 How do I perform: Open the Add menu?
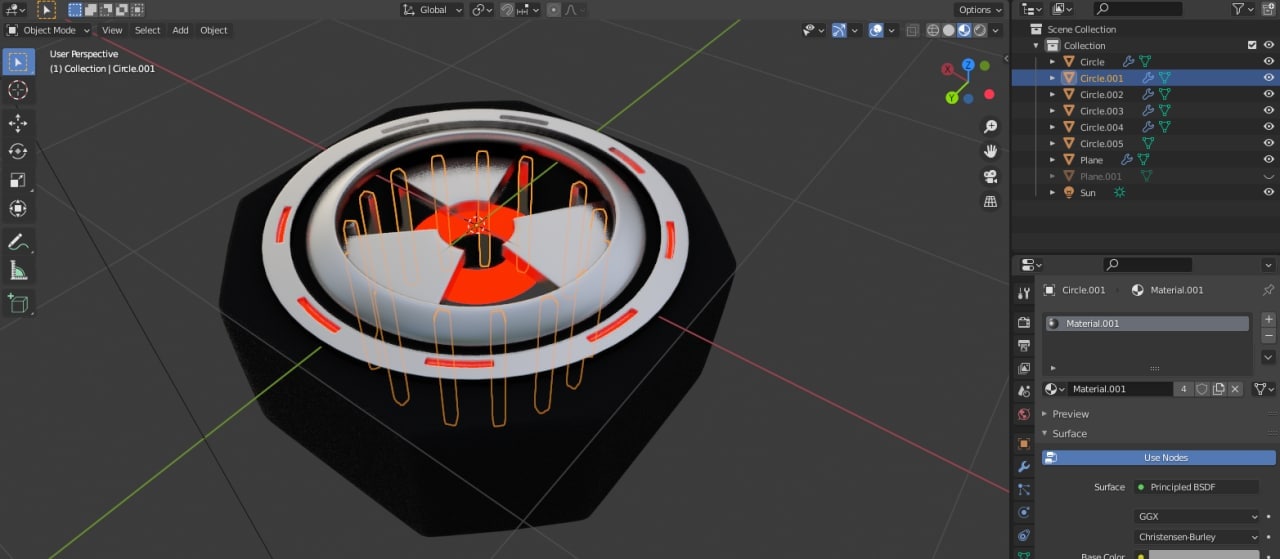[180, 30]
